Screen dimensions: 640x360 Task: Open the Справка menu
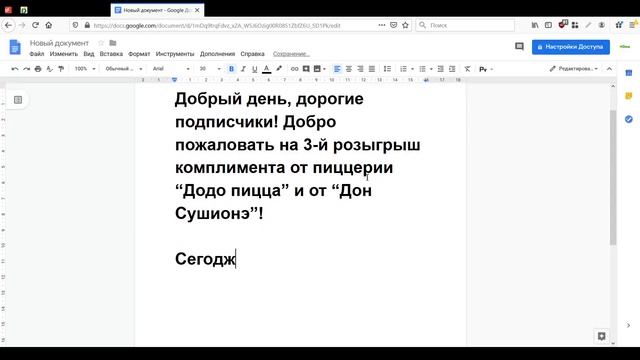click(x=252, y=54)
